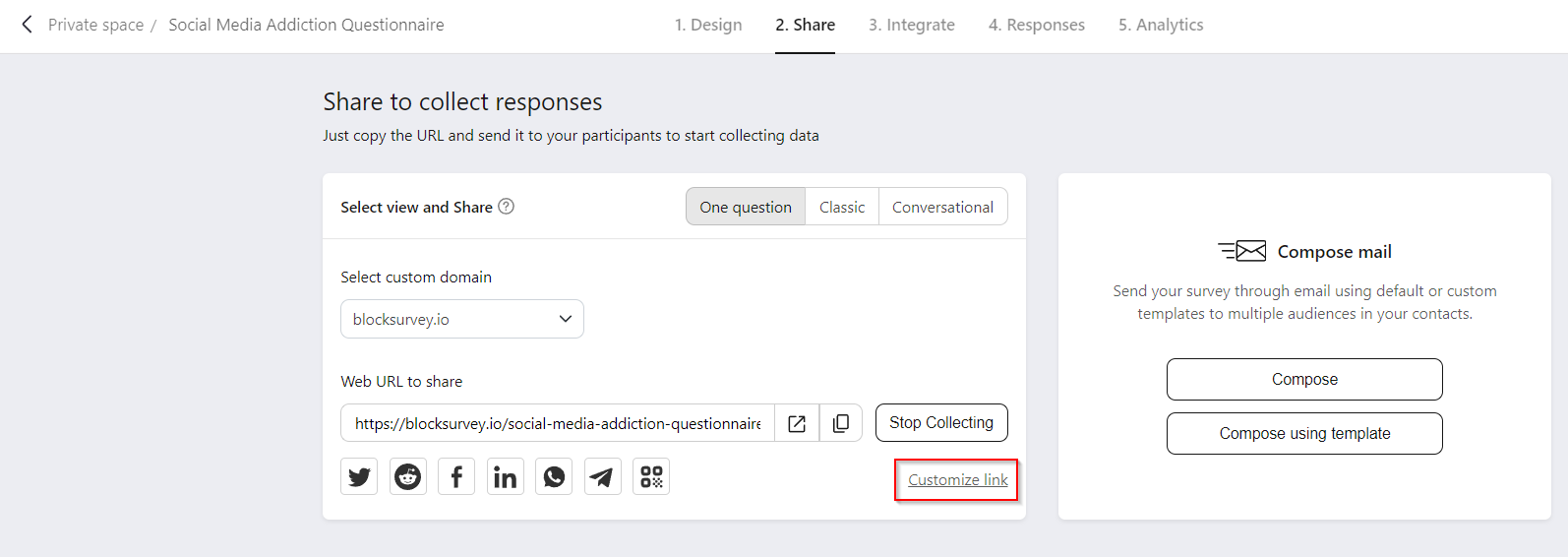Share survey via Facebook icon
1568x557 pixels.
coord(456,477)
